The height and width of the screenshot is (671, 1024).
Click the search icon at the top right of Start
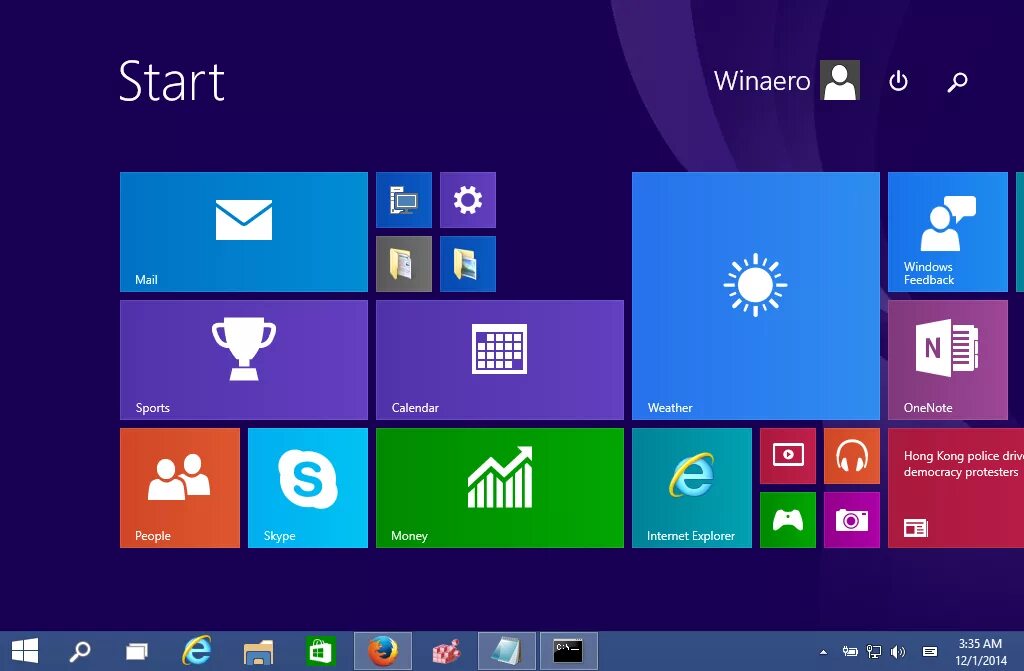coord(957,82)
